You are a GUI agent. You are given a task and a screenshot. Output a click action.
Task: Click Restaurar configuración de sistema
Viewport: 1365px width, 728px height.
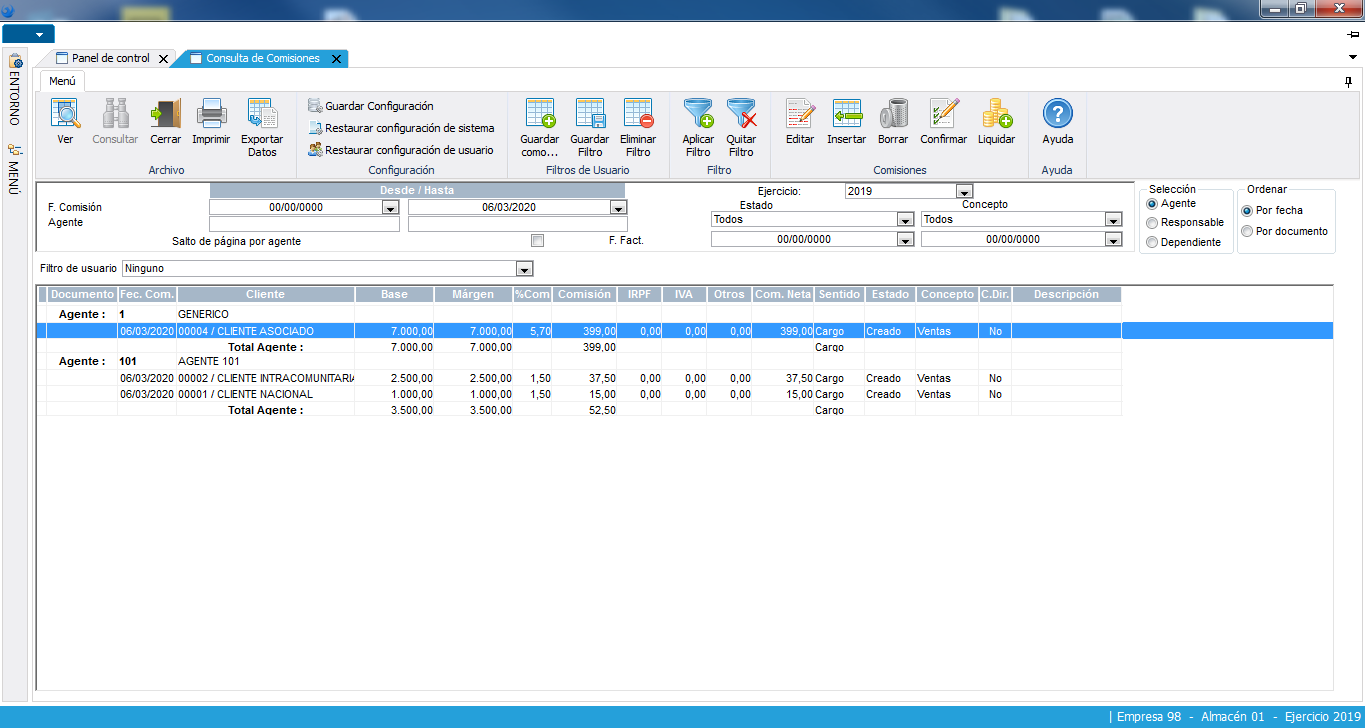[x=409, y=128]
